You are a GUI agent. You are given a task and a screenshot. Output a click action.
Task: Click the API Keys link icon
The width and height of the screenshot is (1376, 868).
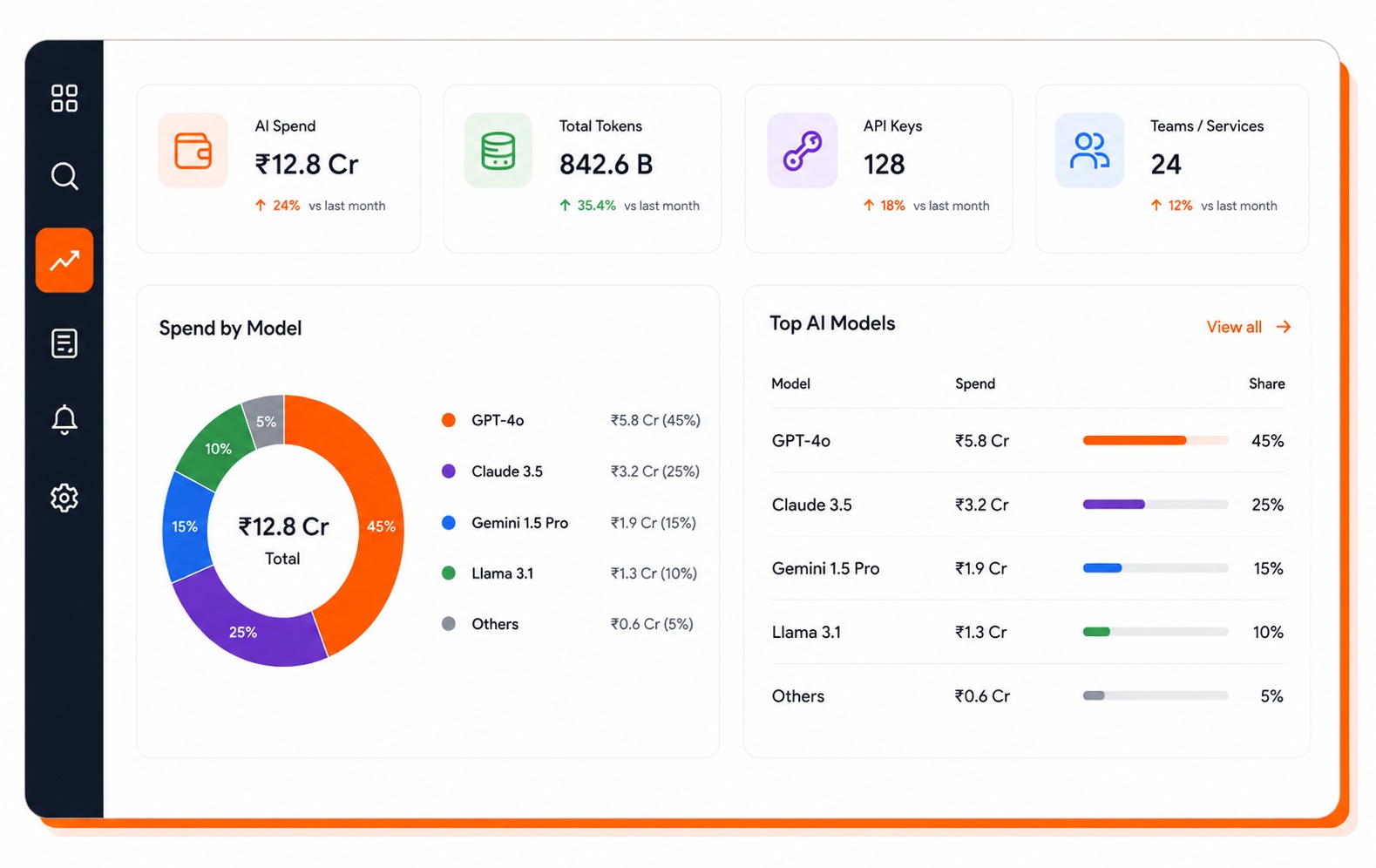(x=803, y=150)
